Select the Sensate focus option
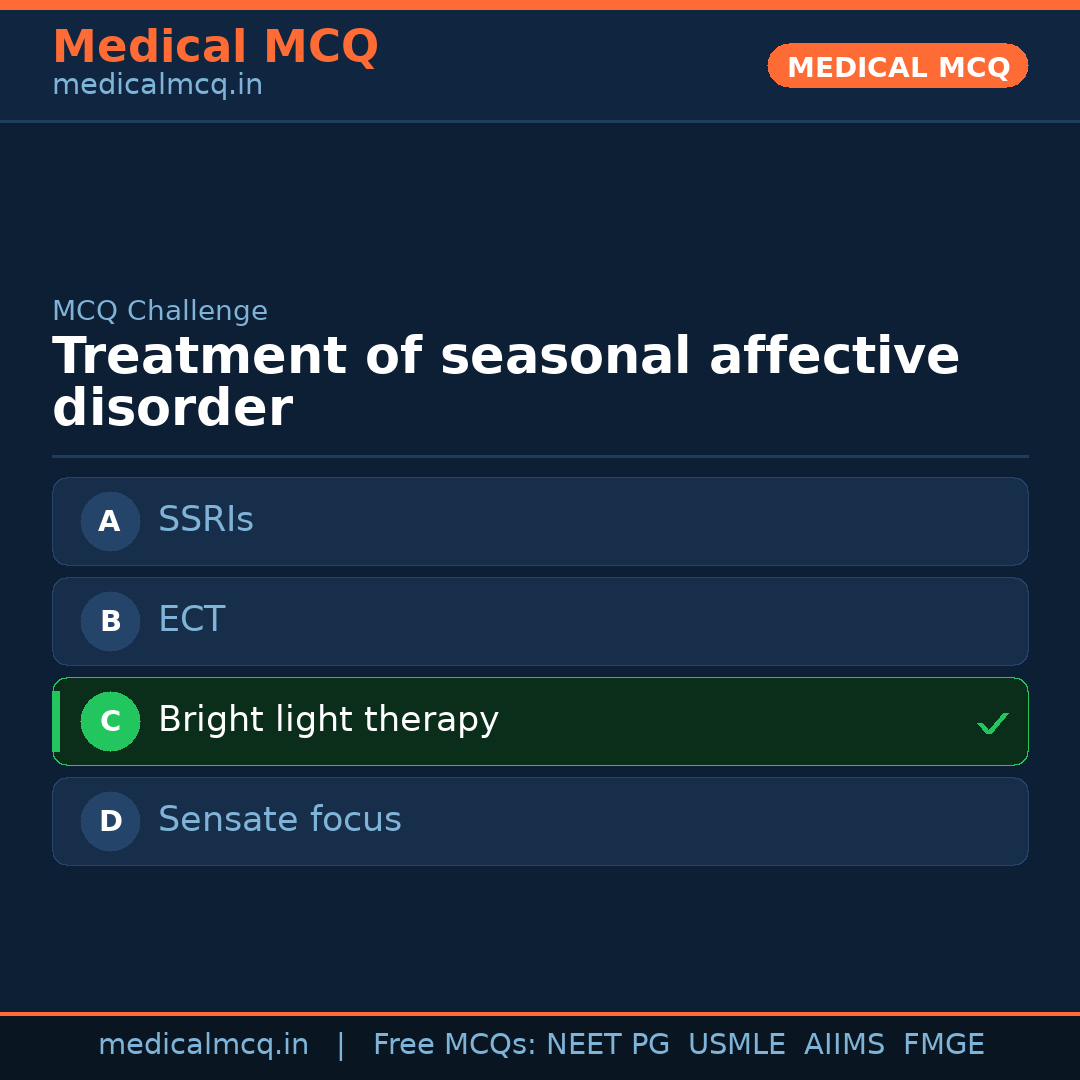 pyautogui.click(x=540, y=821)
